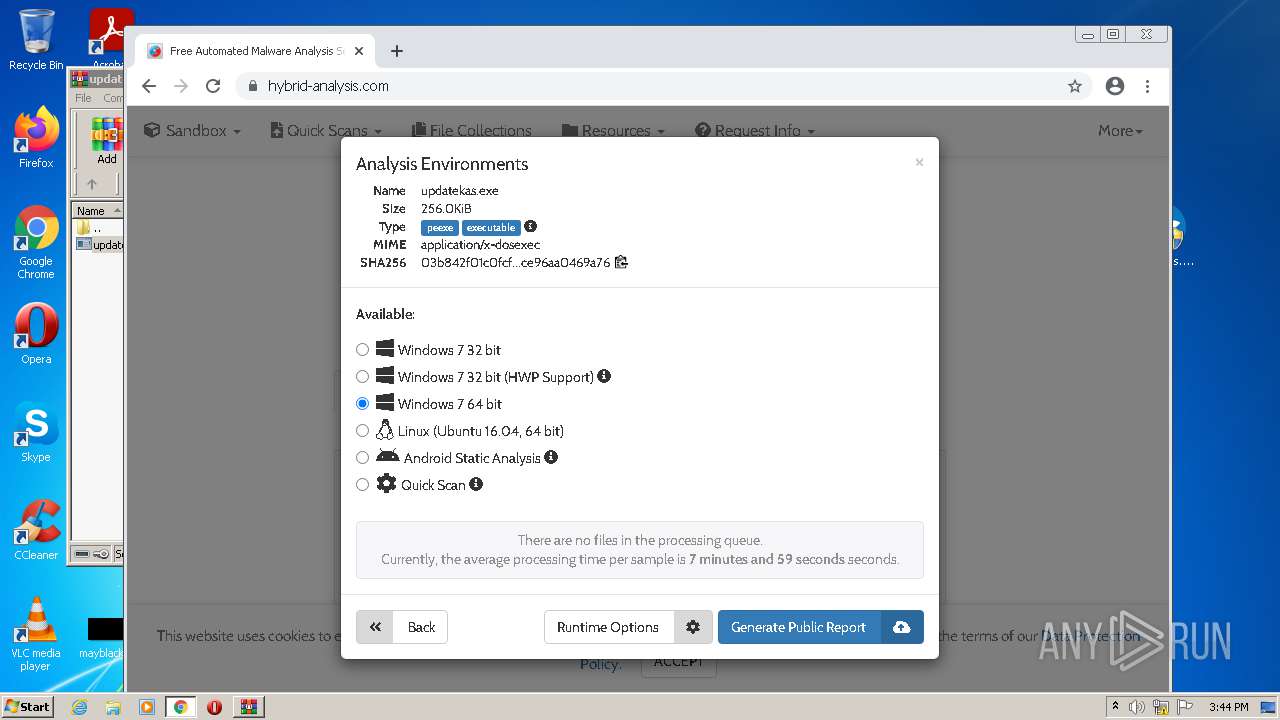1280x720 pixels.
Task: Open a new browser tab
Action: (397, 51)
